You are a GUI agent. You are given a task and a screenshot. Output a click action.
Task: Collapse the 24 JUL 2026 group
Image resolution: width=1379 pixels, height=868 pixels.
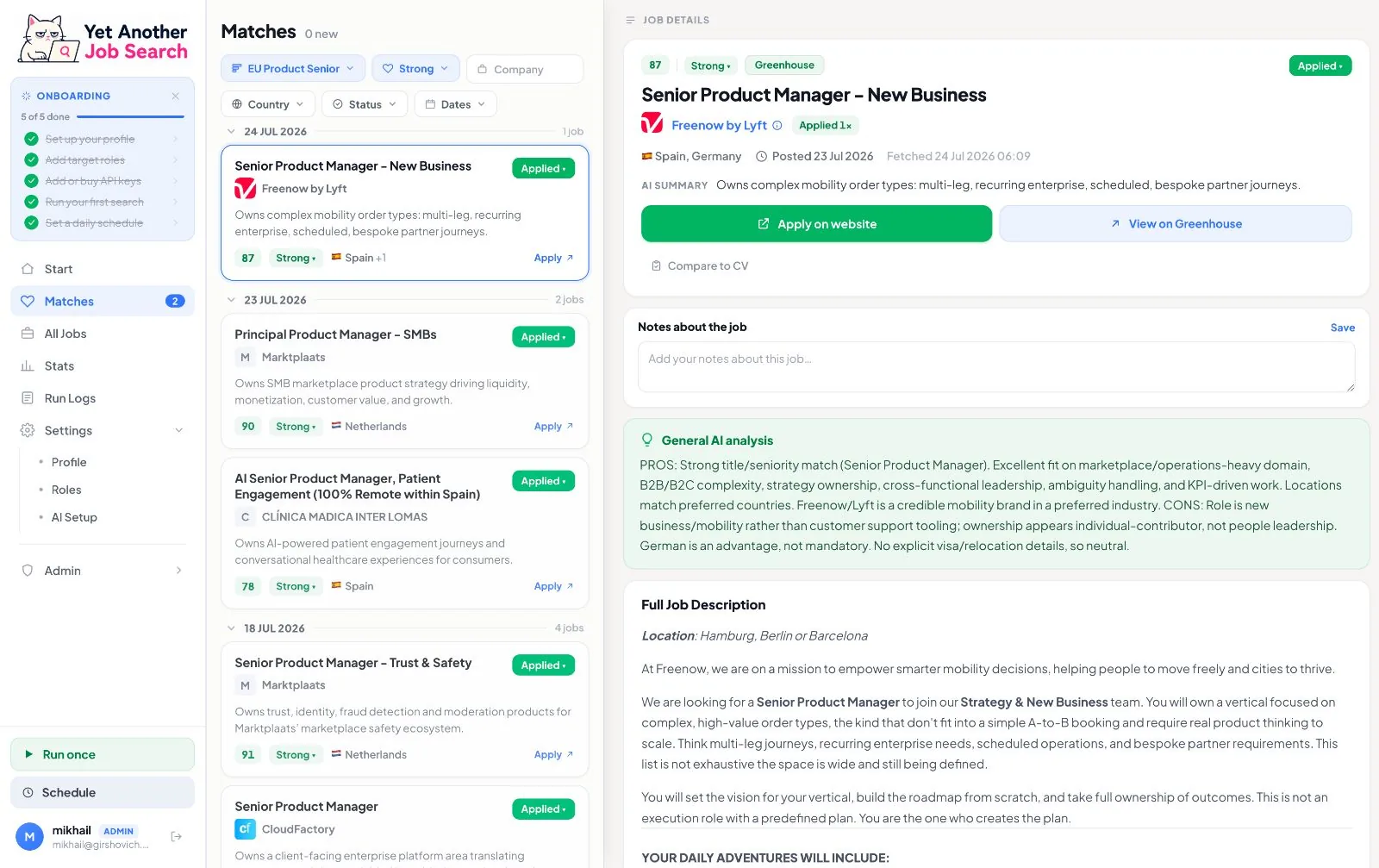click(231, 132)
